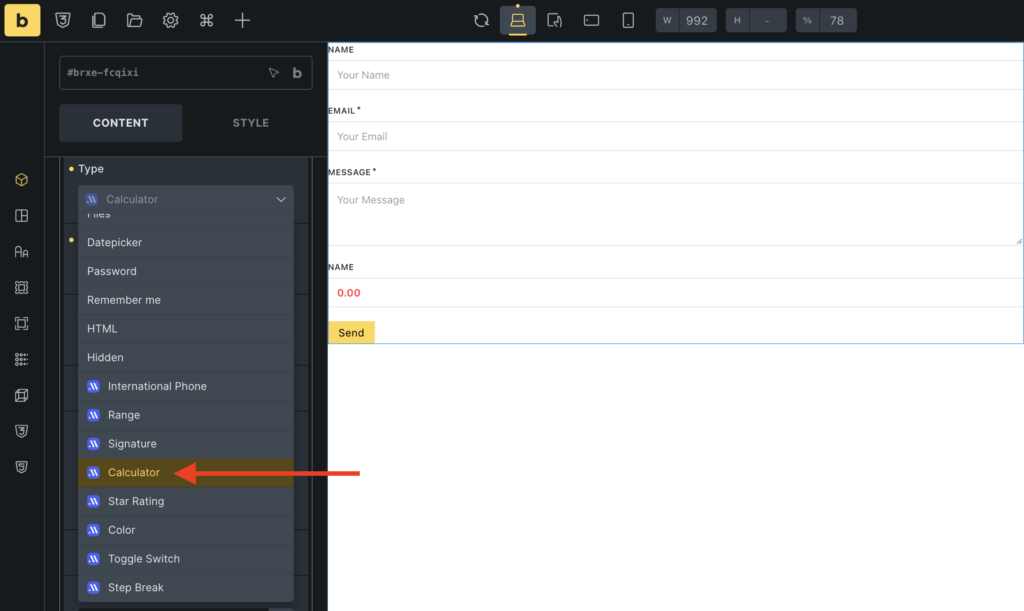Click the CSS3 shield icon in left sidebar
1024x611 pixels.
click(22, 431)
